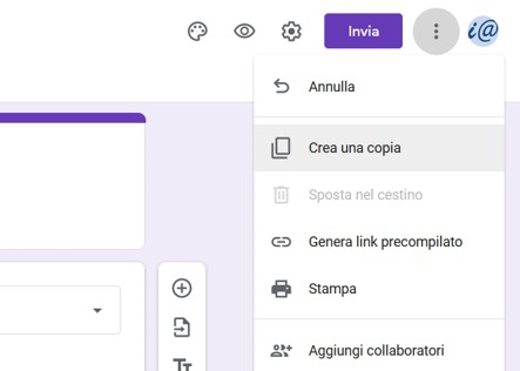Click the add title Tt icon
Image resolution: width=520 pixels, height=371 pixels.
(x=182, y=364)
